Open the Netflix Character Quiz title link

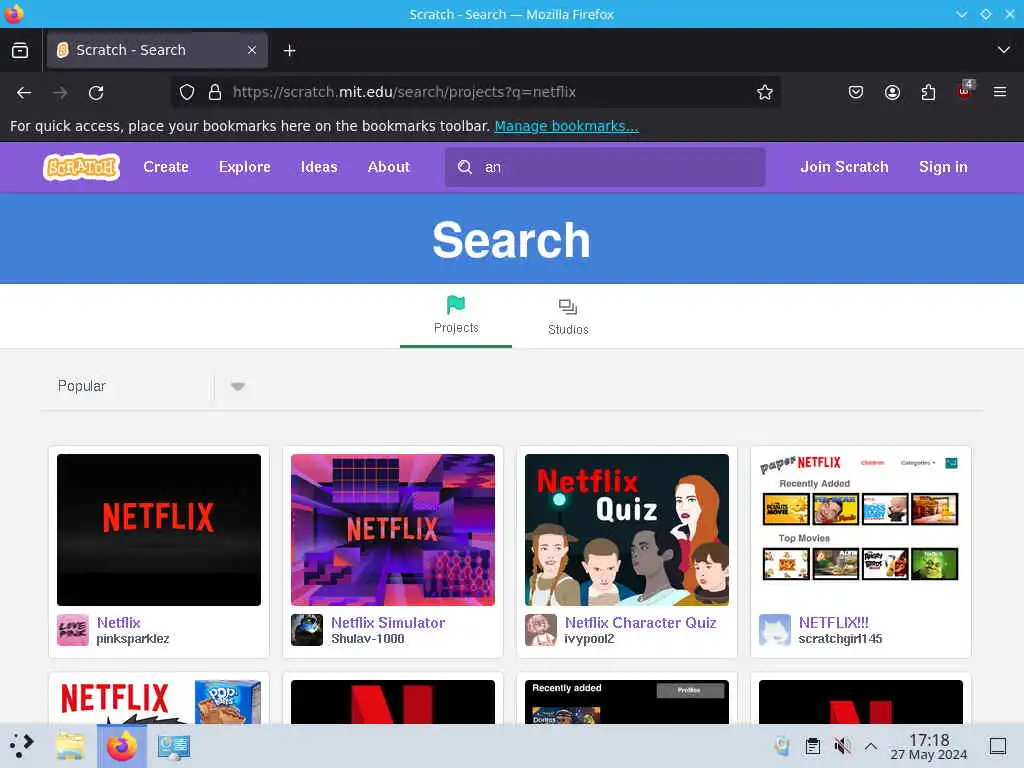coord(641,622)
